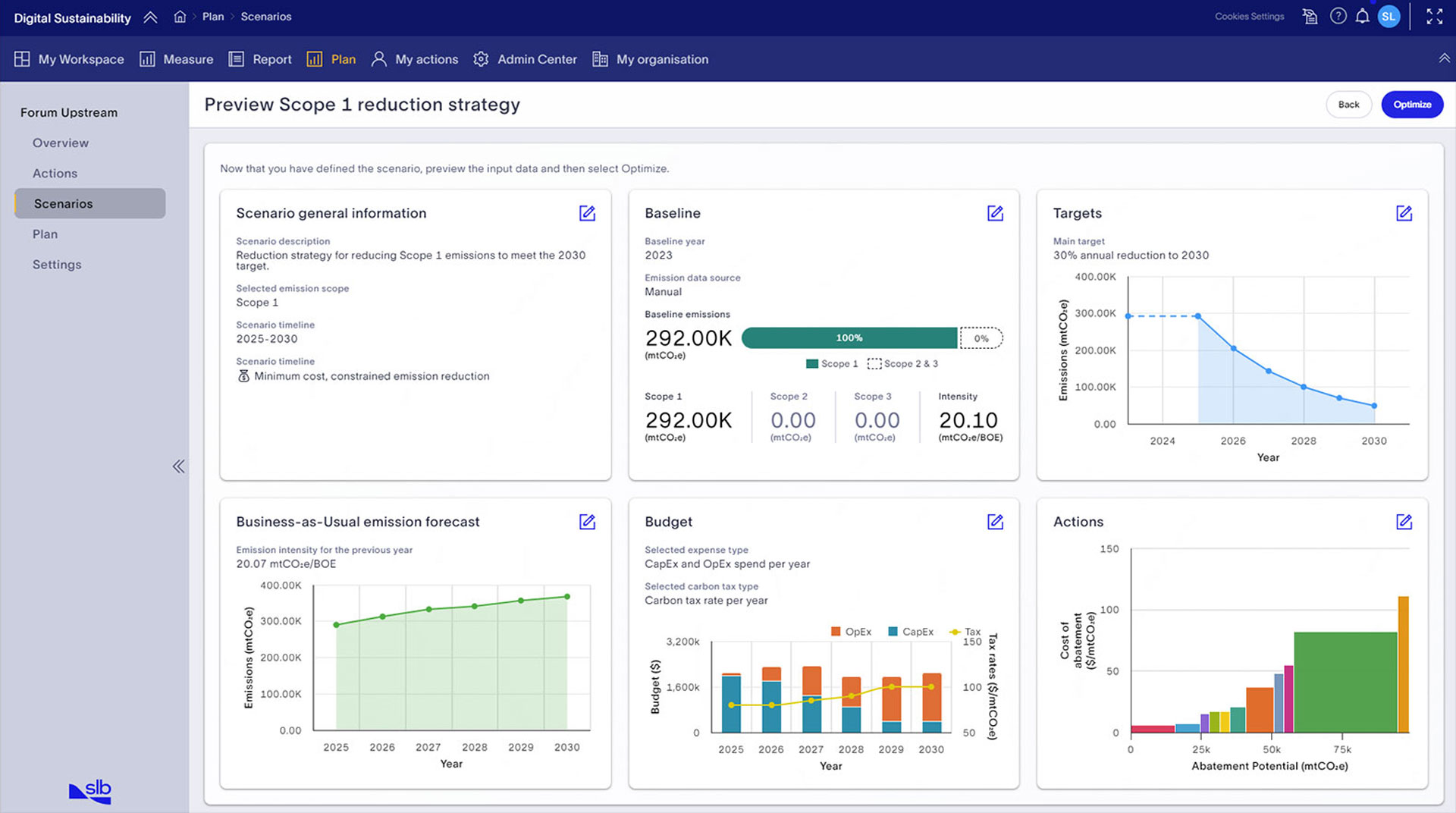Click the large green bar in Actions chart
This screenshot has width=1456, height=813.
tap(1345, 682)
